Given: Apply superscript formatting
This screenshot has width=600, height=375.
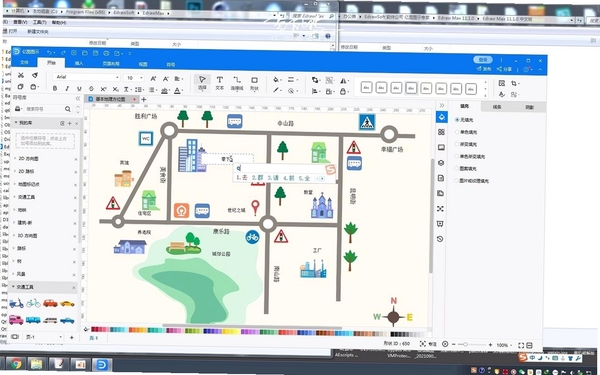Looking at the screenshot, I should pyautogui.click(x=103, y=89).
